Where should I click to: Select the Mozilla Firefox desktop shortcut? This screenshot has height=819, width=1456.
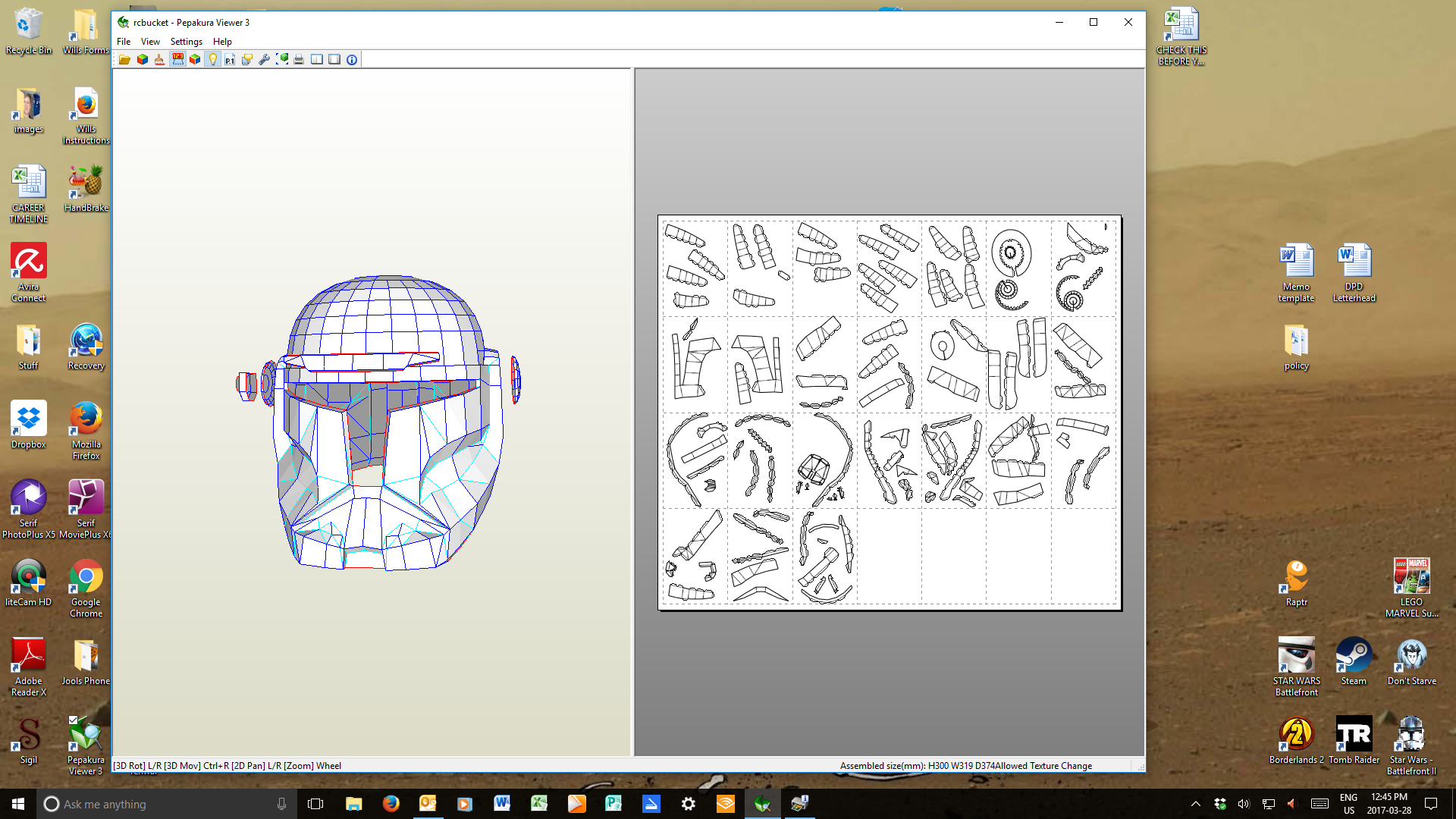coord(86,430)
